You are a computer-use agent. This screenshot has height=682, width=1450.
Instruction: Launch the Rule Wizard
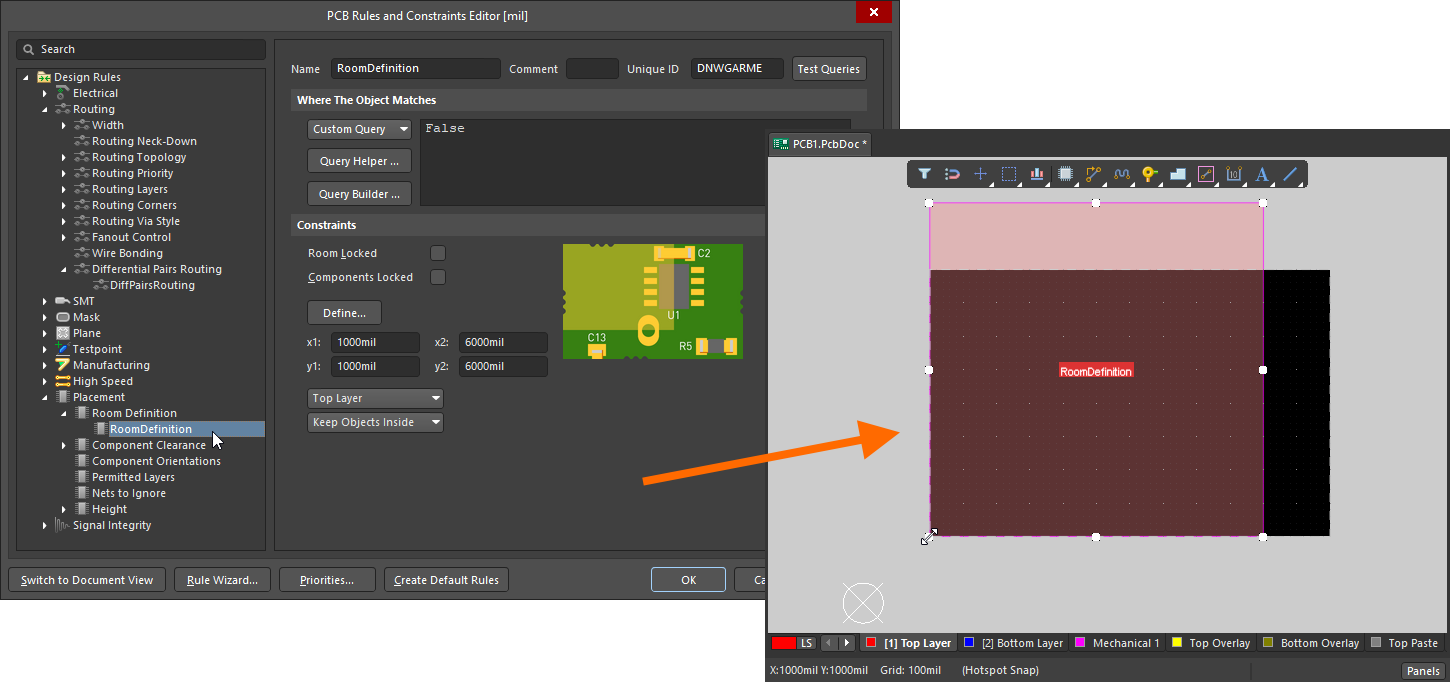point(222,580)
